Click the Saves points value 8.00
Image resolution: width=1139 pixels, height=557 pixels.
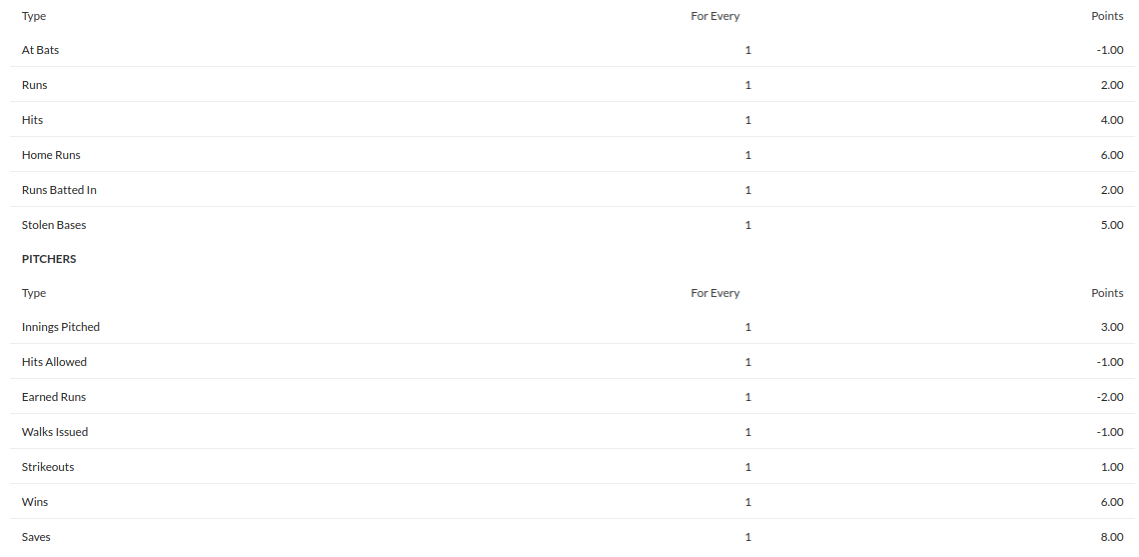1111,537
